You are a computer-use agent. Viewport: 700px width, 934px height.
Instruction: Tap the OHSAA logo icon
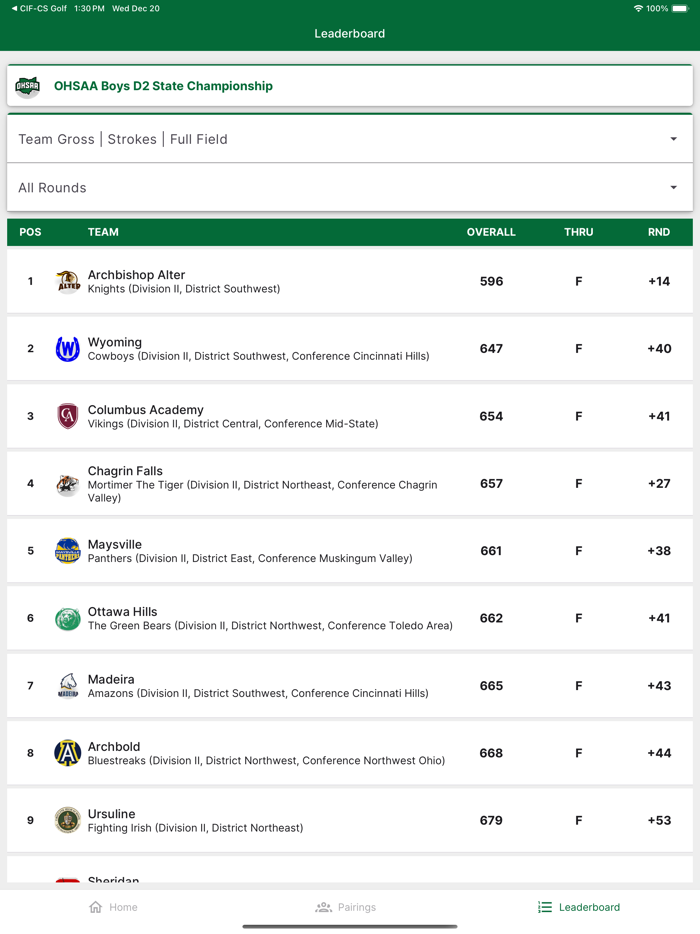[28, 87]
